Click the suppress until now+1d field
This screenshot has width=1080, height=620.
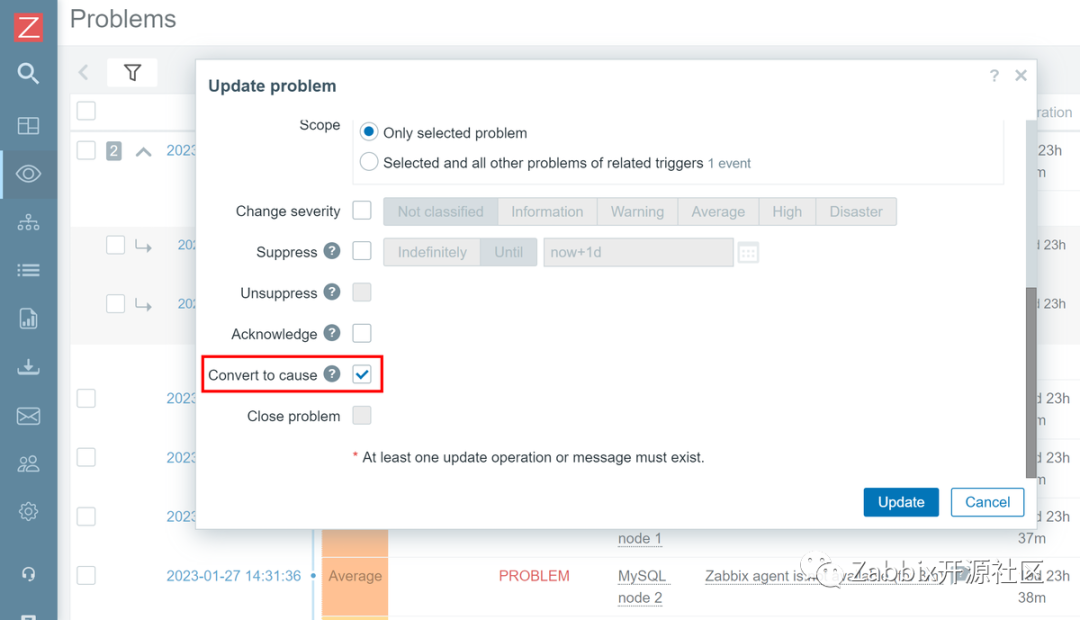[637, 252]
